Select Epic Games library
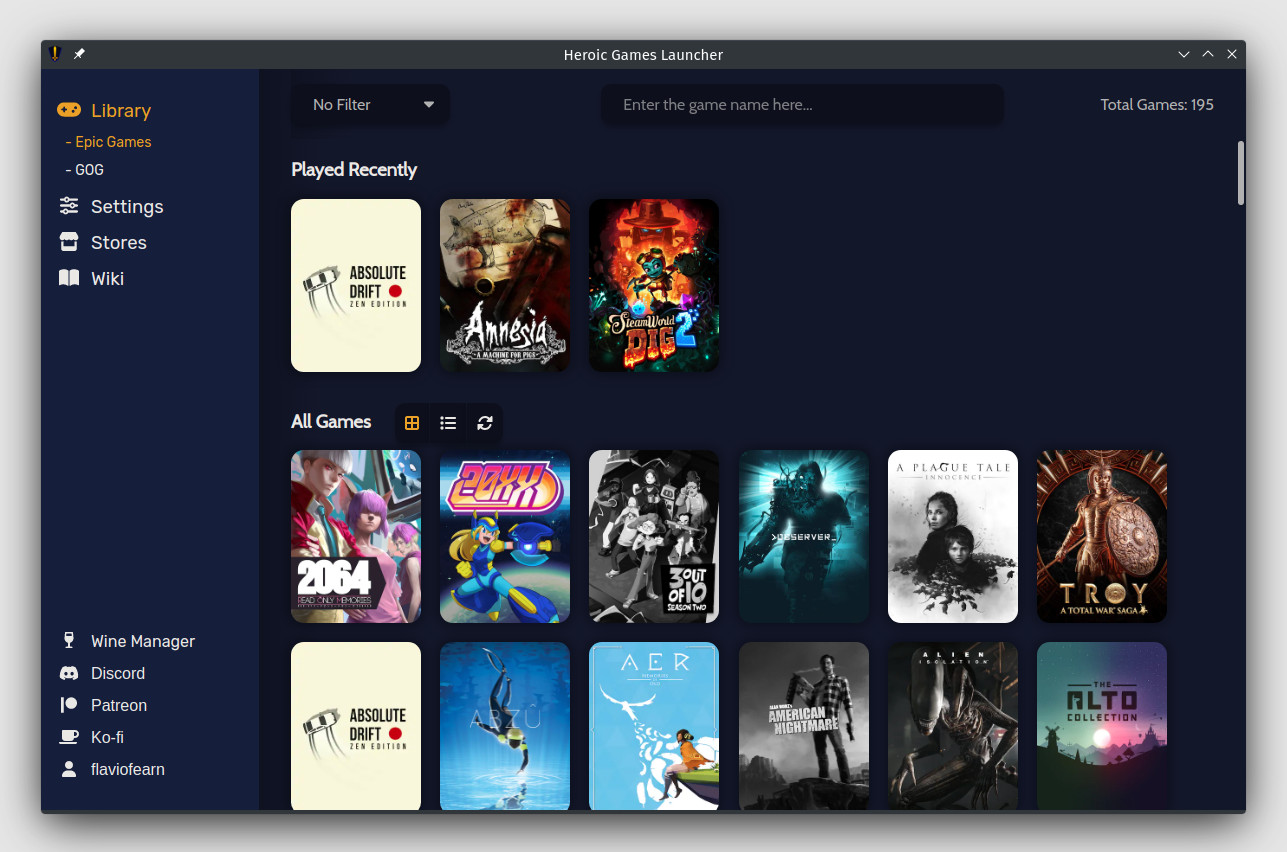 [109, 142]
